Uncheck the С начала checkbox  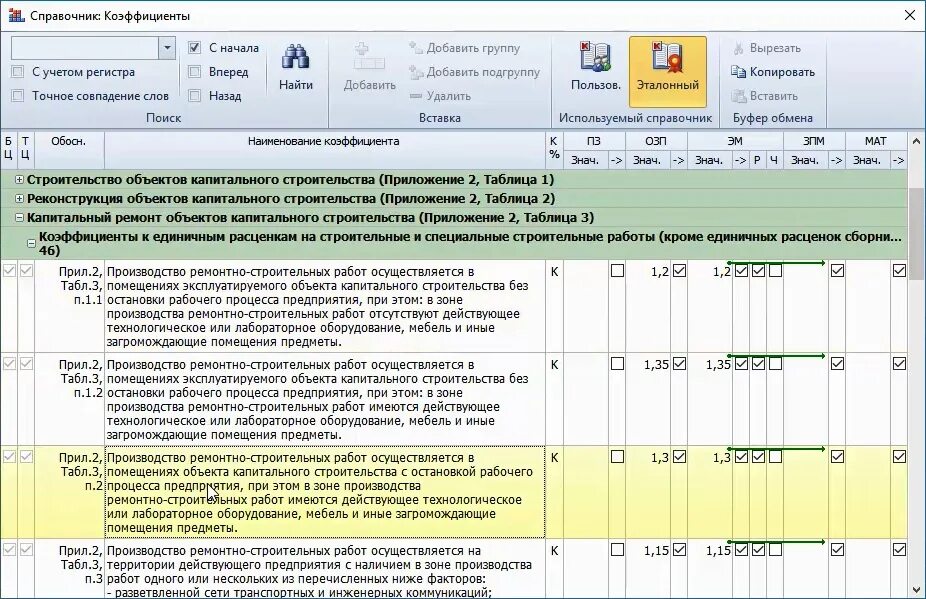tap(194, 48)
